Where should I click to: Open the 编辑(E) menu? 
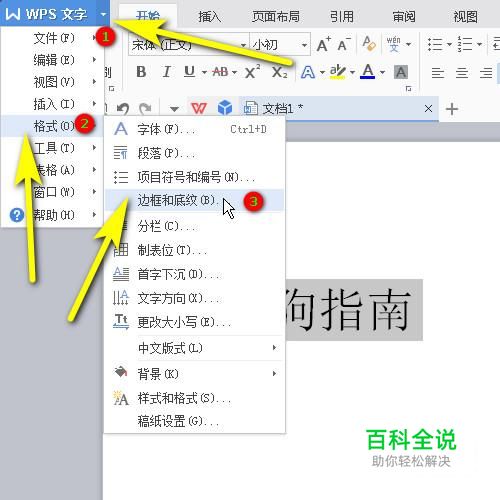52,60
